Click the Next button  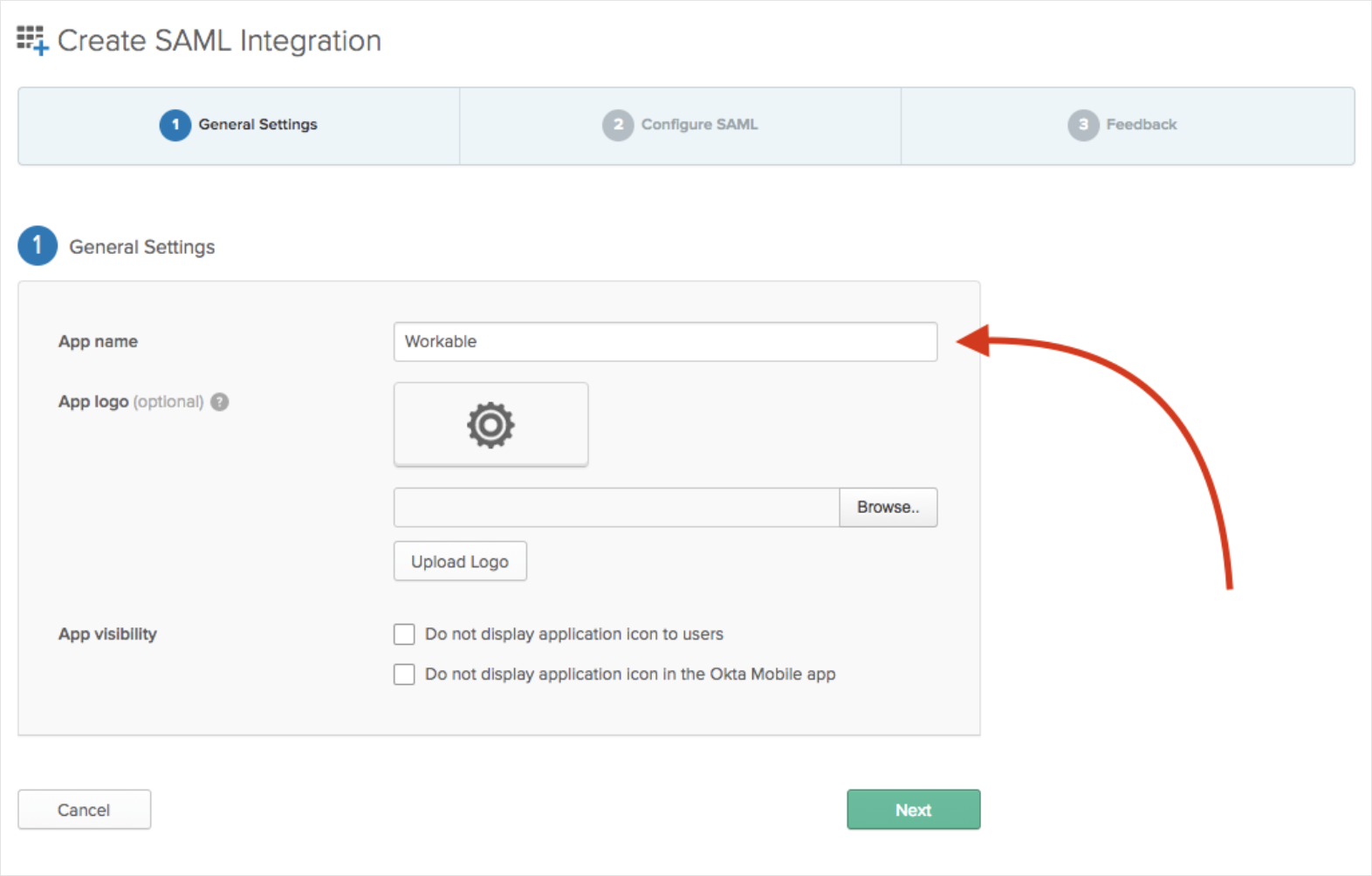tap(914, 810)
